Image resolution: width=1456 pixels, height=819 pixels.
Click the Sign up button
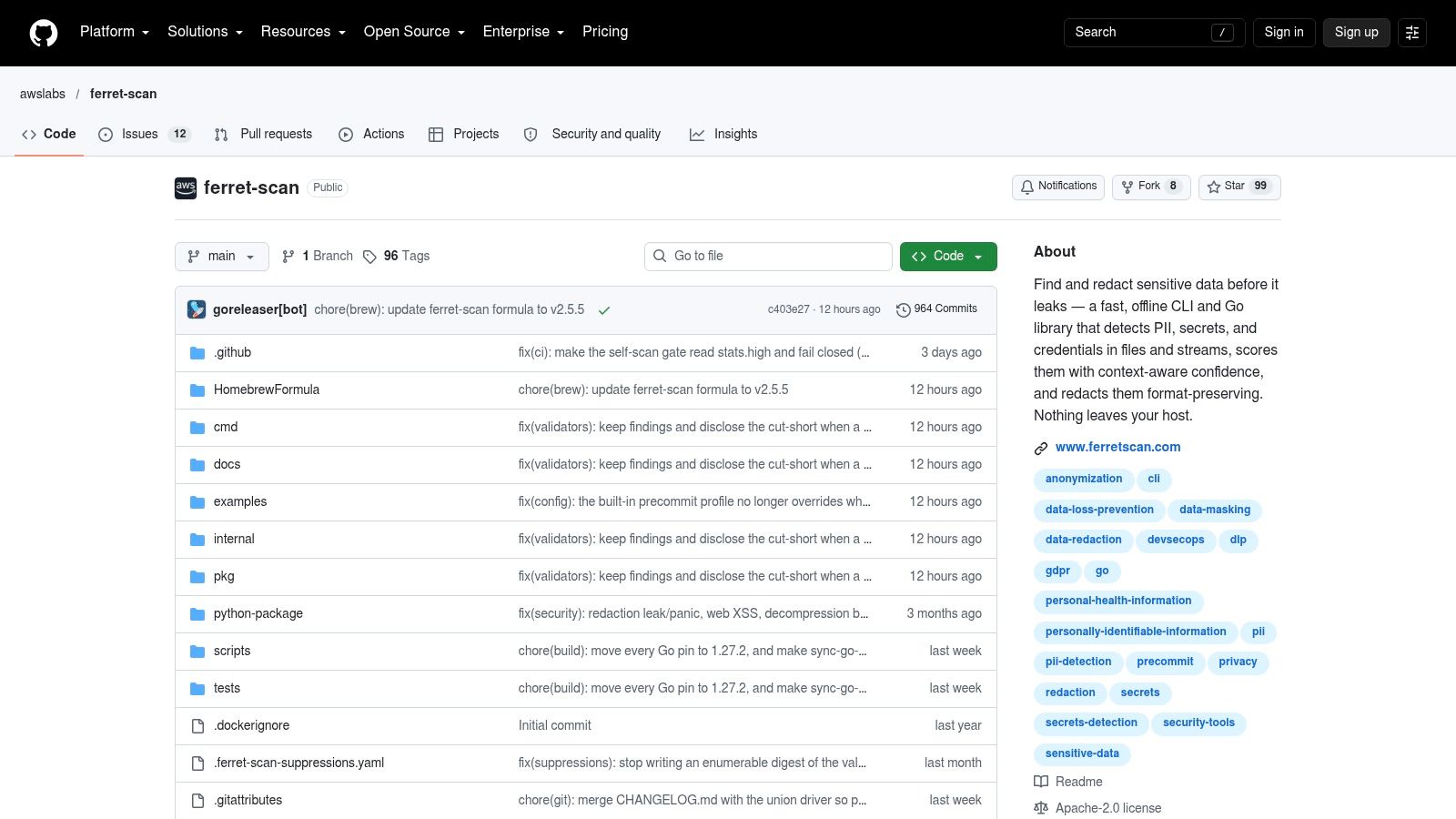point(1356,33)
